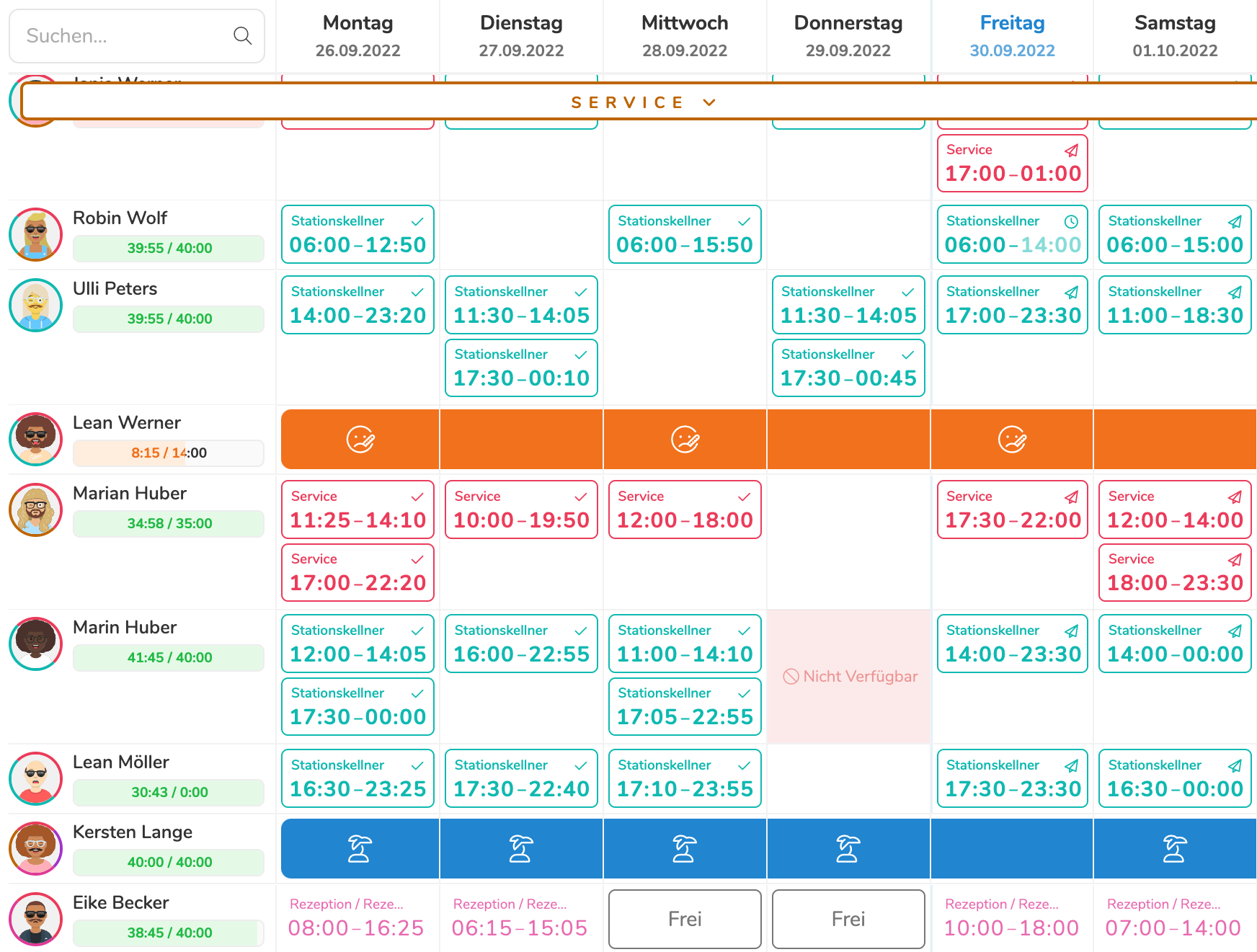Click the Frei button on Eike Becker's Donnerstag
Viewport: 1257px width, 952px height.
(848, 919)
